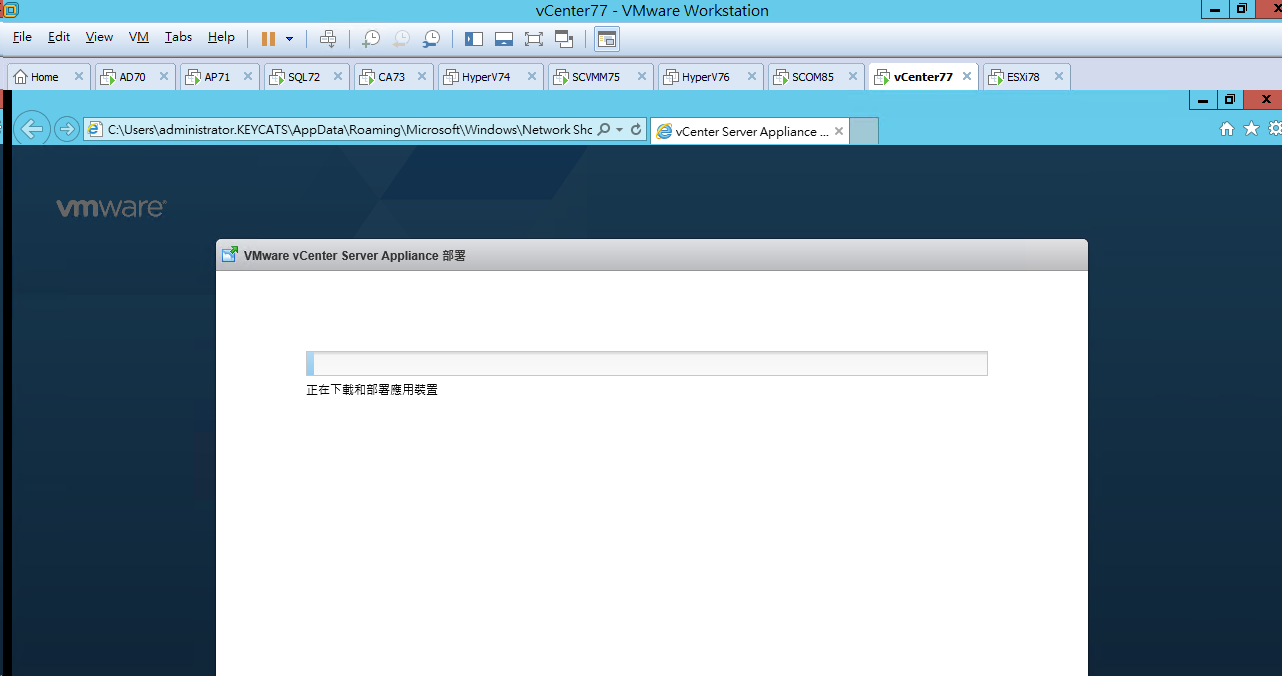The width and height of the screenshot is (1282, 676).
Task: Click the appliance deployment dialog title icon
Action: pyautogui.click(x=230, y=255)
